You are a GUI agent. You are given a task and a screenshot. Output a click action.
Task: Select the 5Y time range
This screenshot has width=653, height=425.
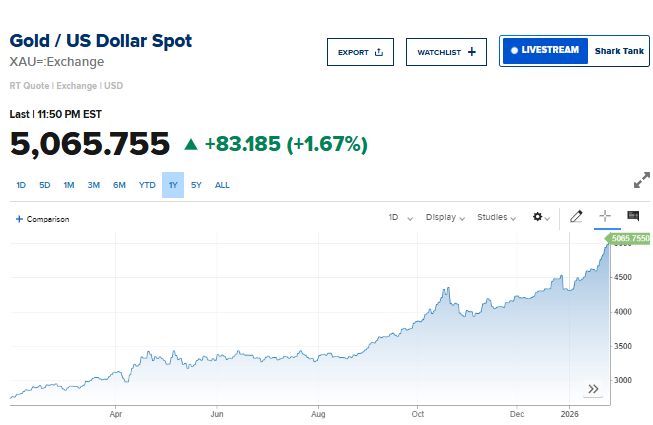[x=196, y=185]
